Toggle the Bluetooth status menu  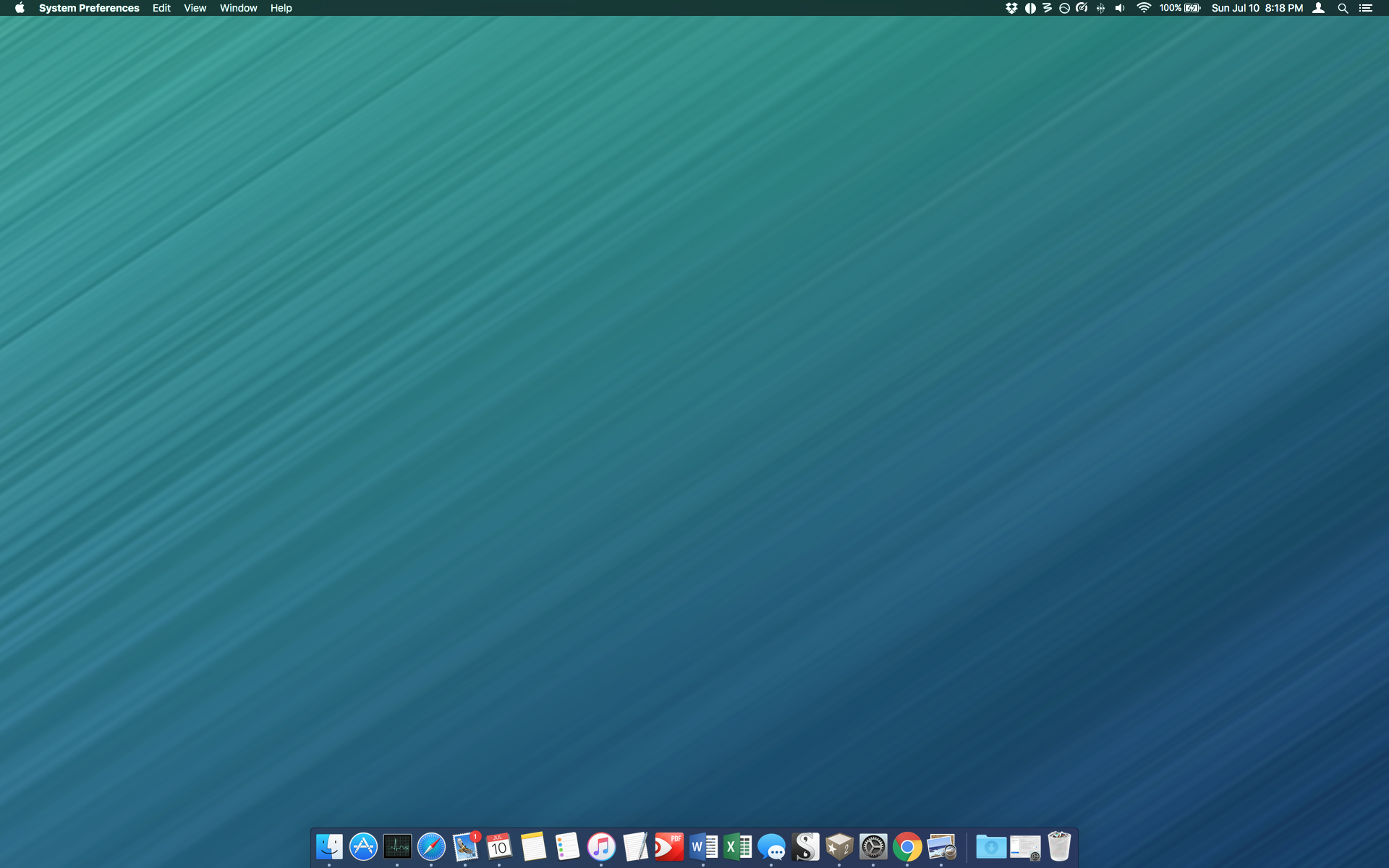coord(1100,8)
